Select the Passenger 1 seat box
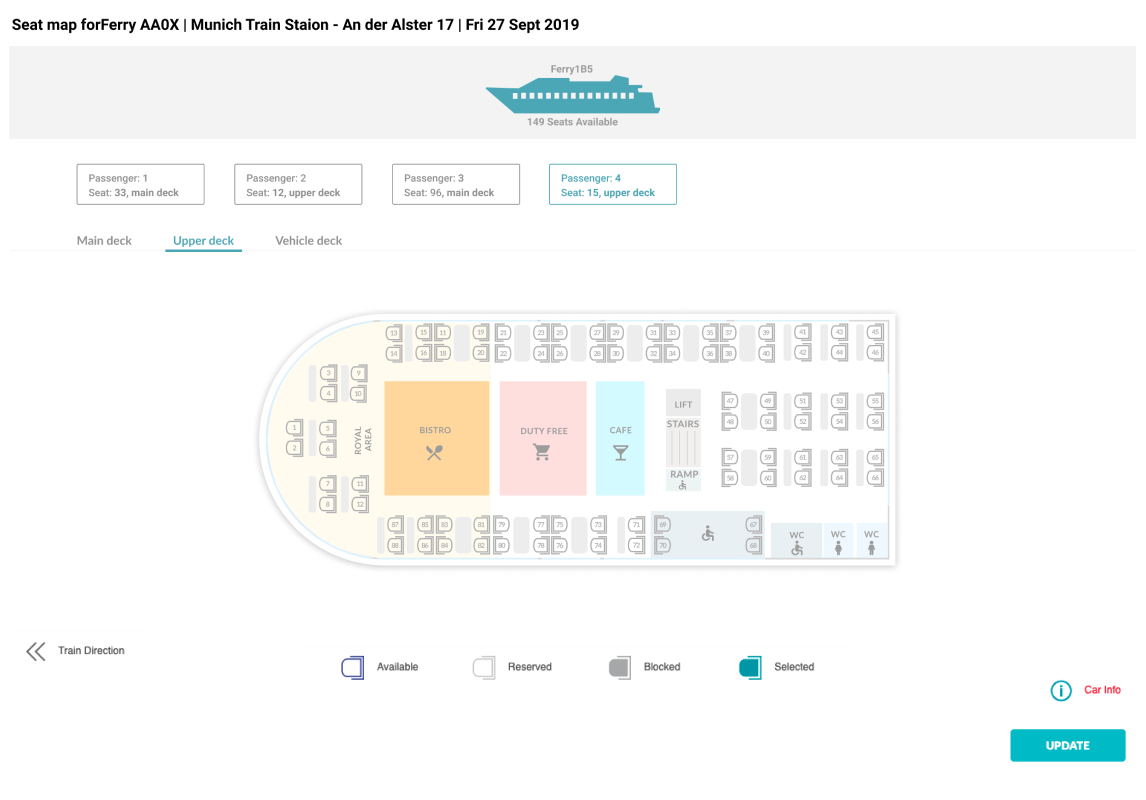1146x800 pixels. [140, 184]
